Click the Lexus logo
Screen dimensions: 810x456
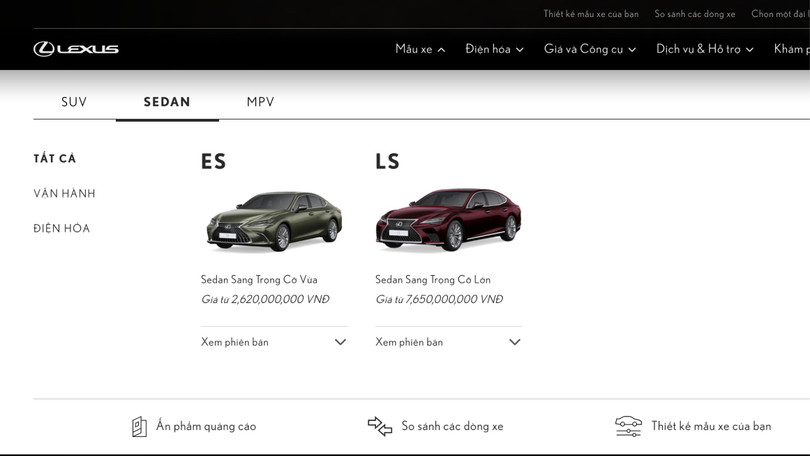click(76, 49)
